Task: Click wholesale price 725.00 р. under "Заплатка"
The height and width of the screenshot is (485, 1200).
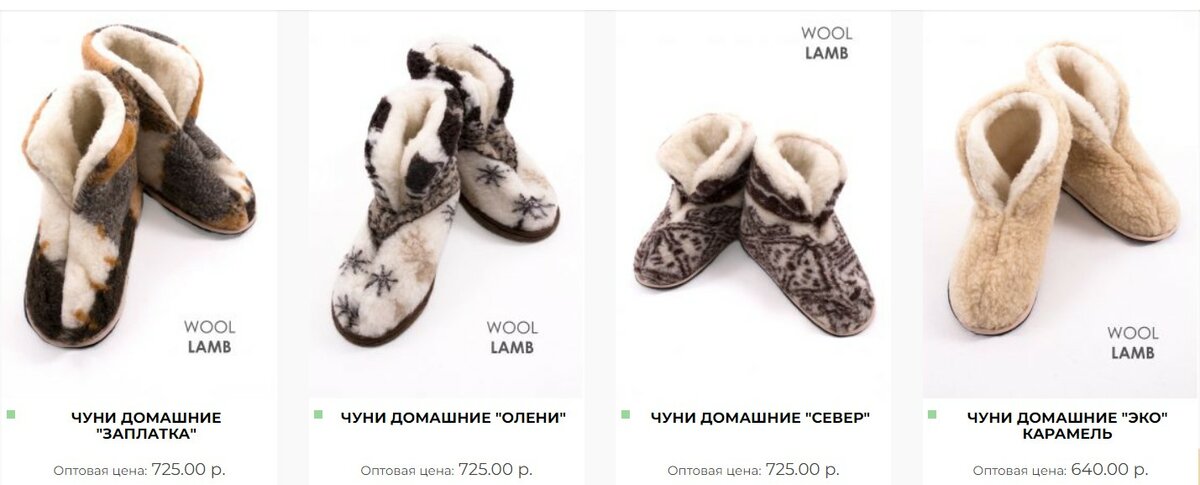Action: click(188, 469)
